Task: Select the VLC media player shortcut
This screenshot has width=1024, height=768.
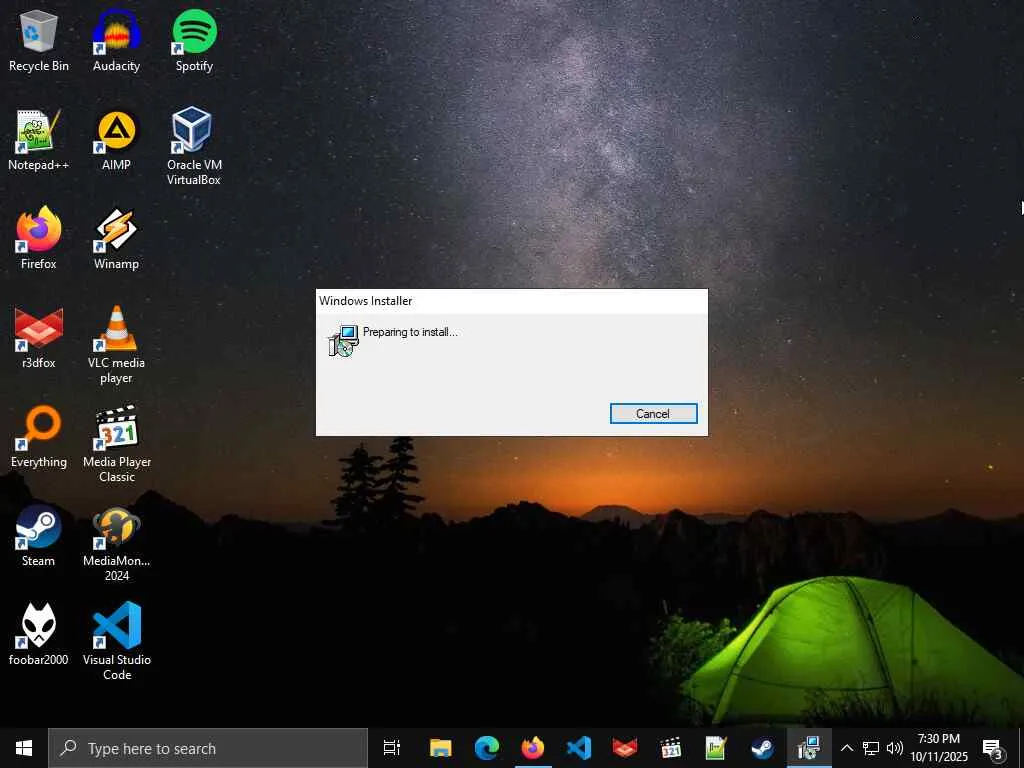Action: pyautogui.click(x=116, y=345)
